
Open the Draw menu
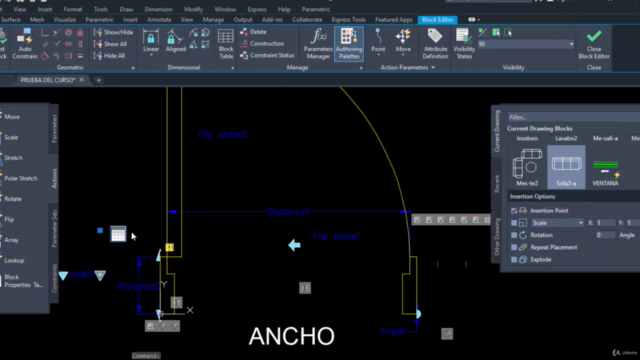point(126,9)
